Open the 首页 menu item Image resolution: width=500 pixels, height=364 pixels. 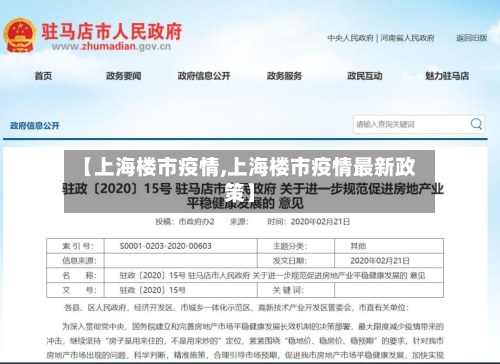tap(43, 76)
